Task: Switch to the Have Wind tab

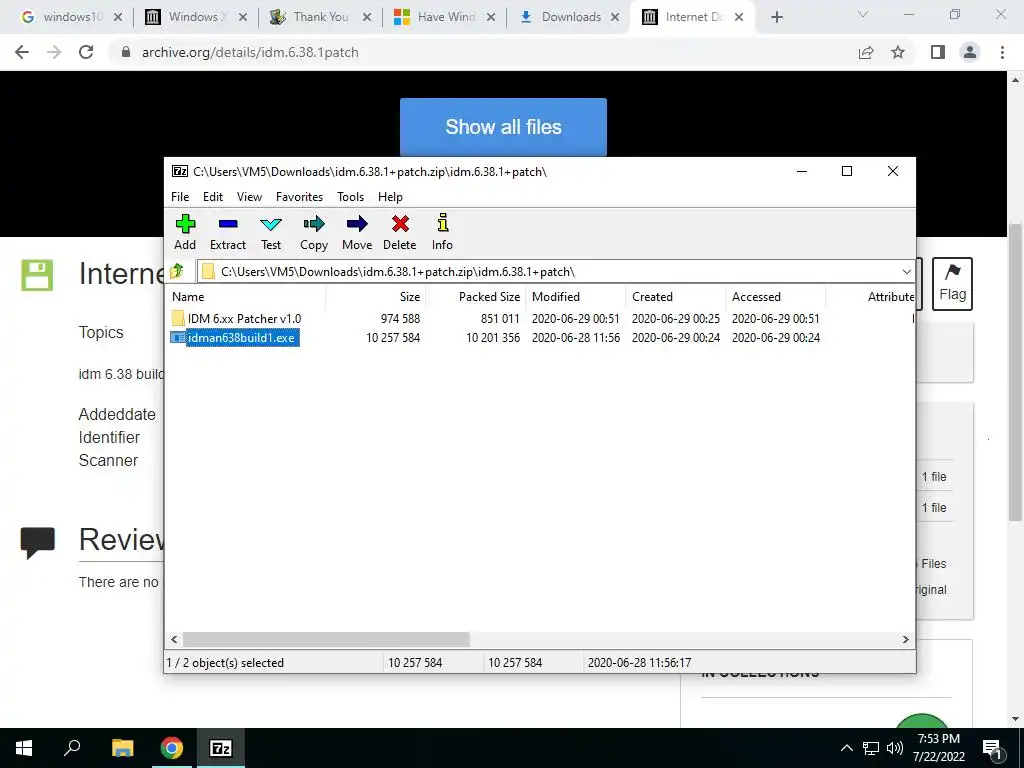Action: [x=445, y=17]
